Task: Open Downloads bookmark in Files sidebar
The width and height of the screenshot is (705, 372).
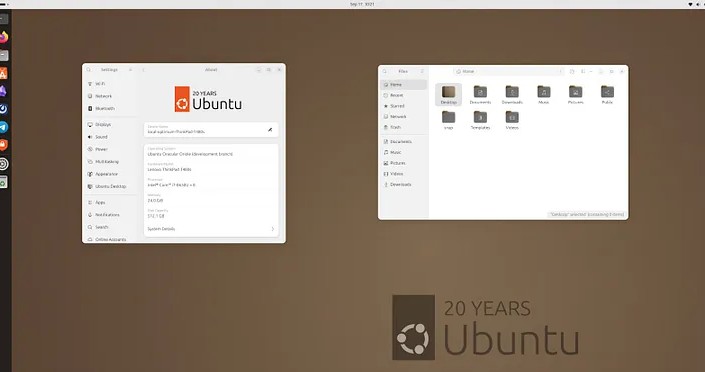Action: (403, 184)
